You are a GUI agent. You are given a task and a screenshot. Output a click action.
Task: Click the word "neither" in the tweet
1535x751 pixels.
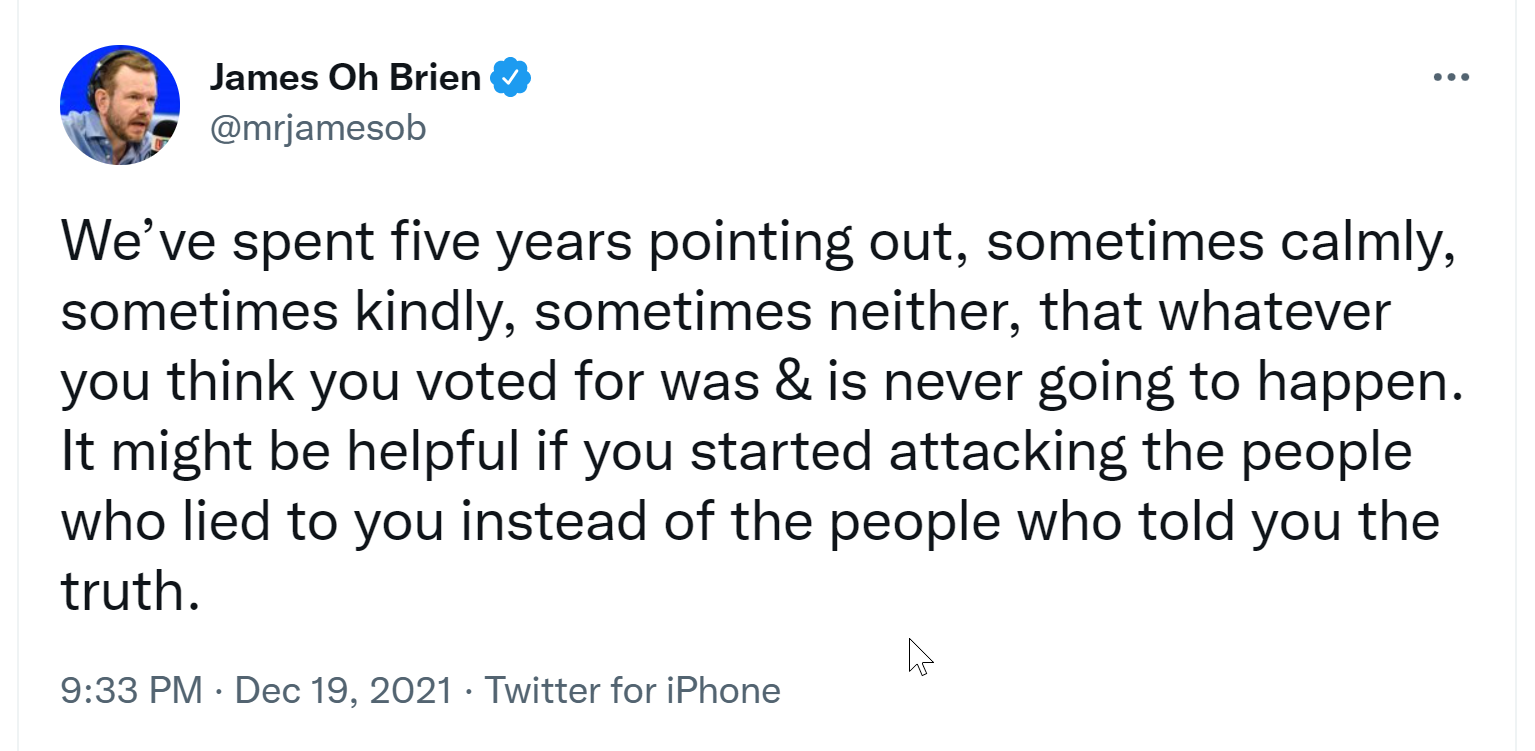923,313
